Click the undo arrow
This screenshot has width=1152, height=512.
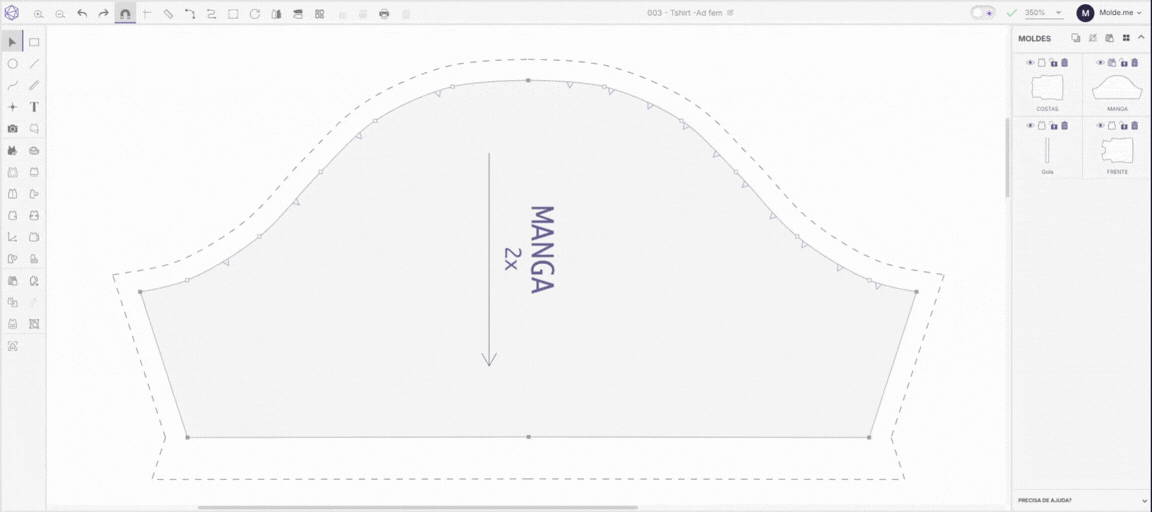coord(82,14)
